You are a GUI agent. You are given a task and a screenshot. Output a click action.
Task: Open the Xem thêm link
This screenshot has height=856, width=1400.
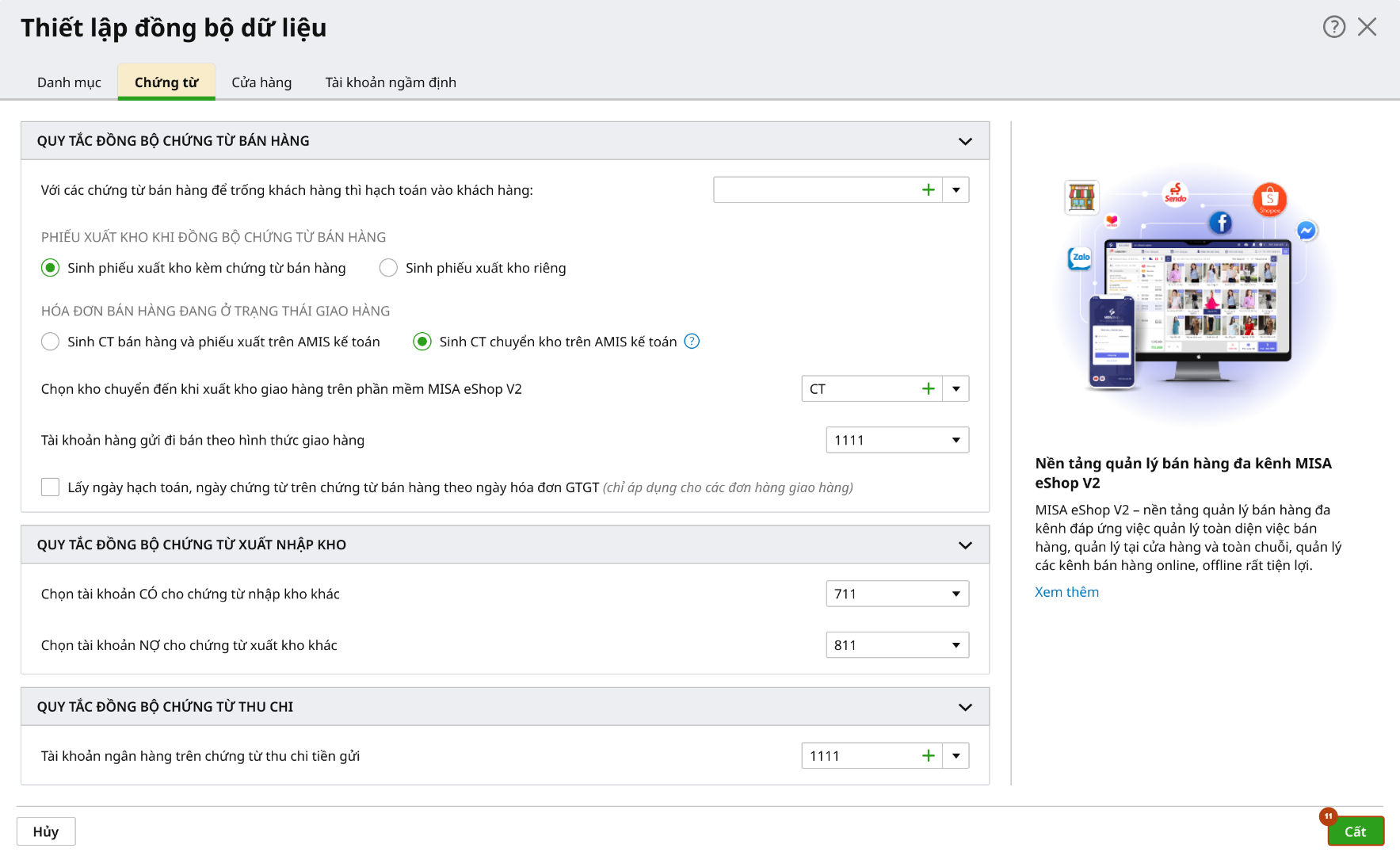[x=1066, y=592]
